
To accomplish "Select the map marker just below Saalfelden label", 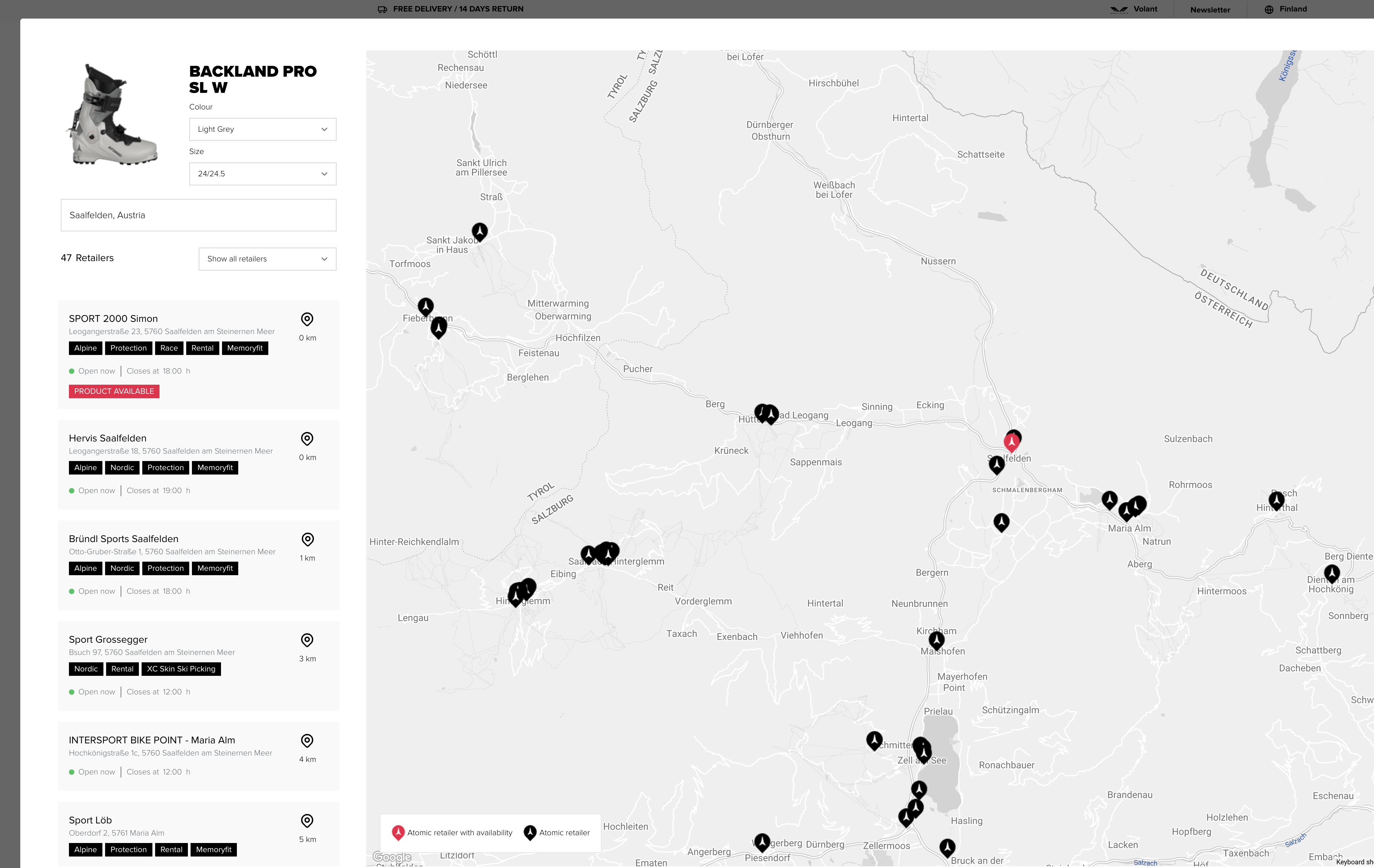I will click(x=997, y=465).
